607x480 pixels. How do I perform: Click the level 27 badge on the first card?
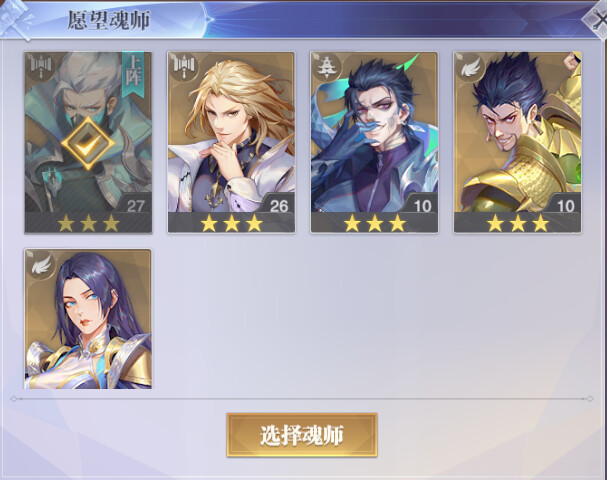tap(135, 205)
